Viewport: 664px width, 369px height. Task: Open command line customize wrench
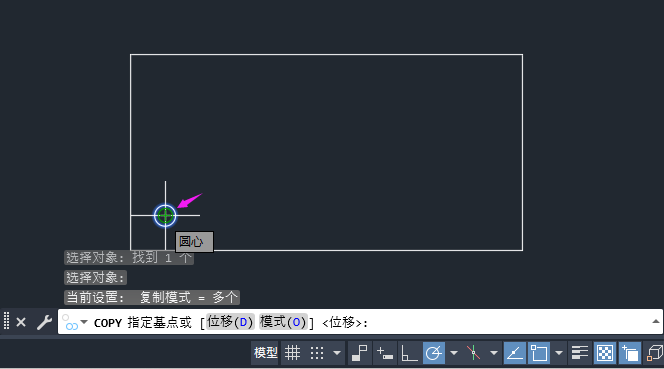[44, 322]
